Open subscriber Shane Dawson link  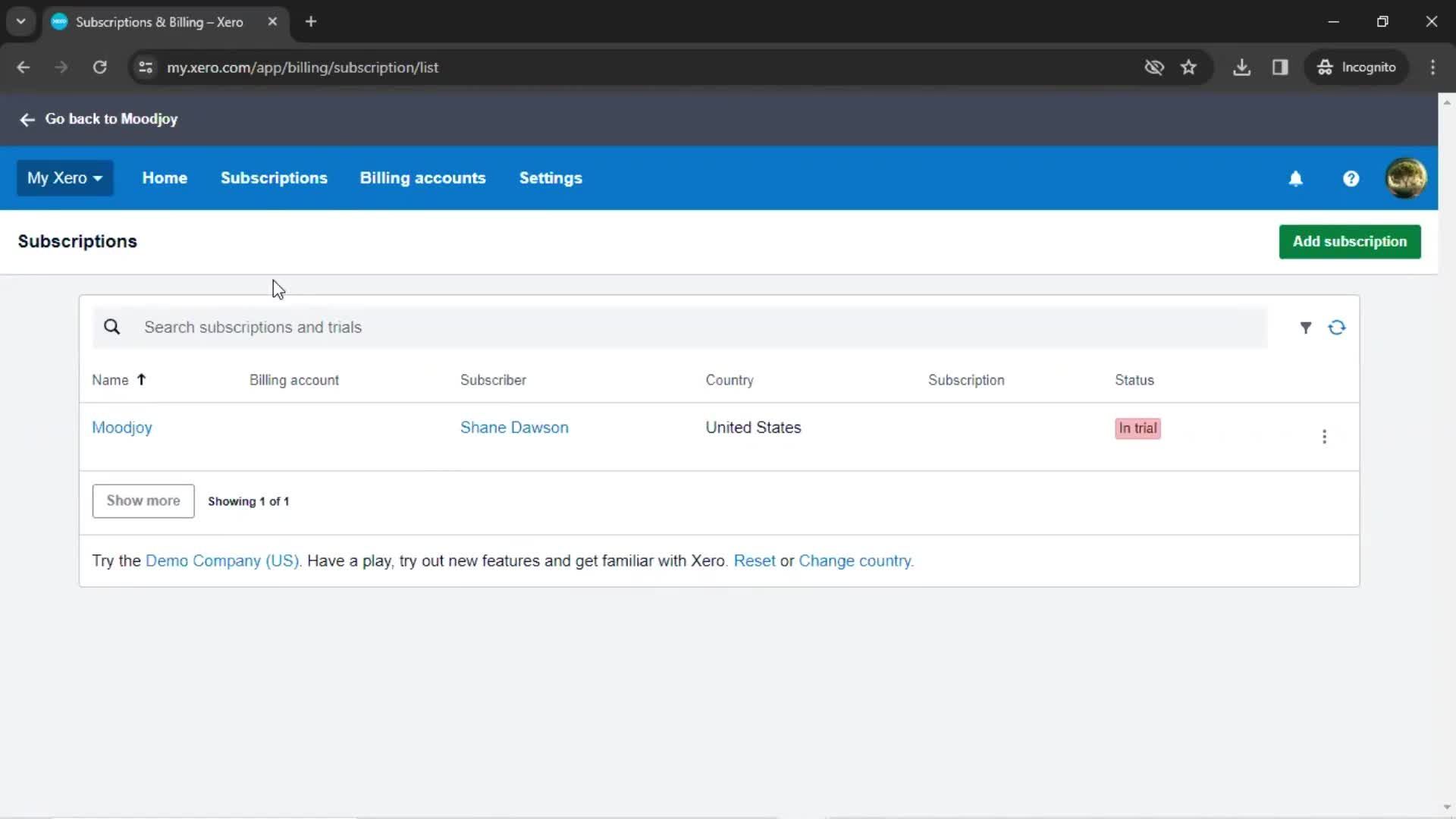click(x=514, y=428)
